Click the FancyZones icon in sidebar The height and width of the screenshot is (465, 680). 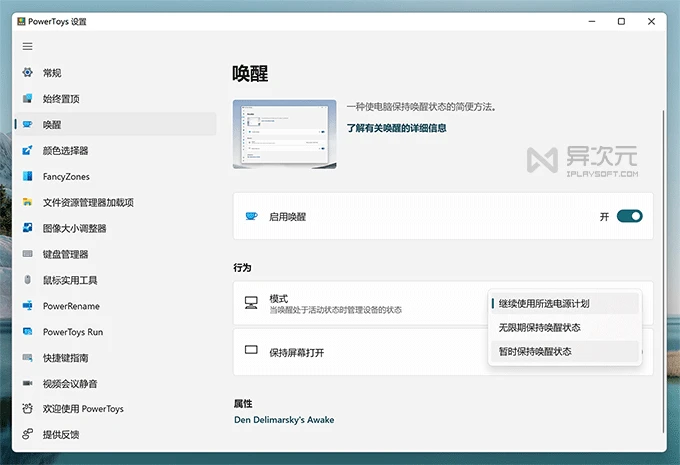tap(28, 177)
